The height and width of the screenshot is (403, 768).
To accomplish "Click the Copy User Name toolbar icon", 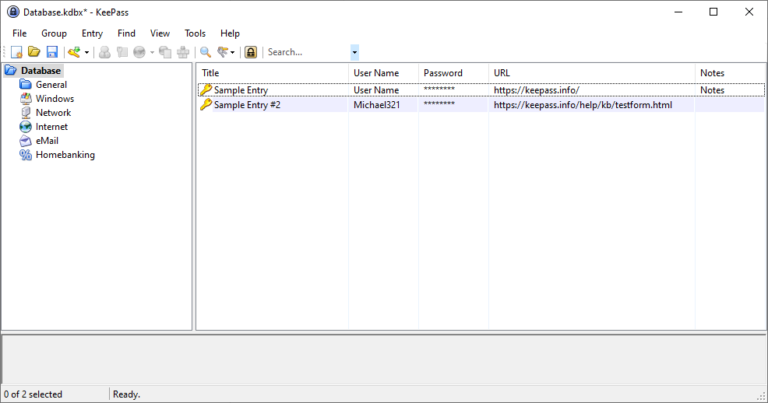I will tap(104, 52).
